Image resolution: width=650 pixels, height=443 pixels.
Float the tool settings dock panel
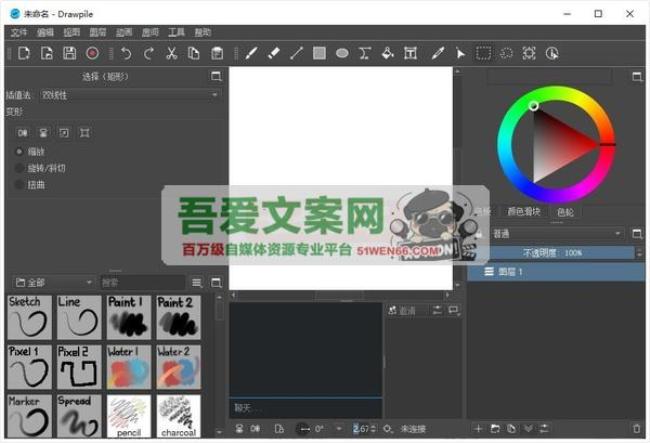click(216, 76)
